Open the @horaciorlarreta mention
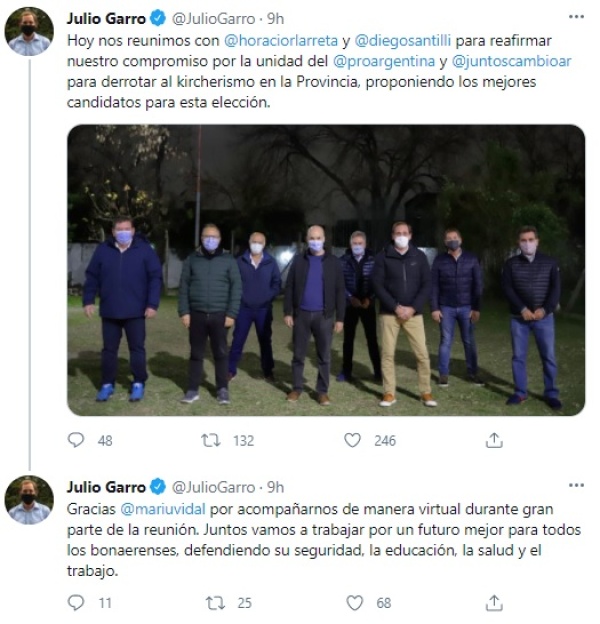Image resolution: width=600 pixels, height=624 pixels. point(281,41)
